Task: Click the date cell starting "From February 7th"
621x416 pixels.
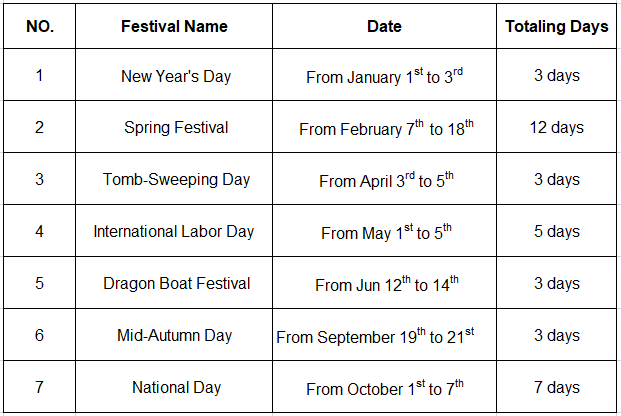Action: pos(385,129)
